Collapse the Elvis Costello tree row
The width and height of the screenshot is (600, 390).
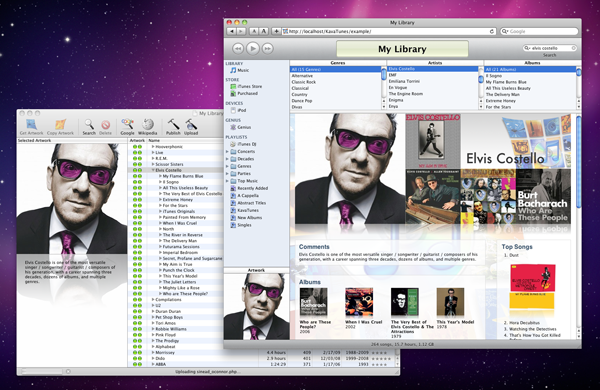[x=153, y=170]
